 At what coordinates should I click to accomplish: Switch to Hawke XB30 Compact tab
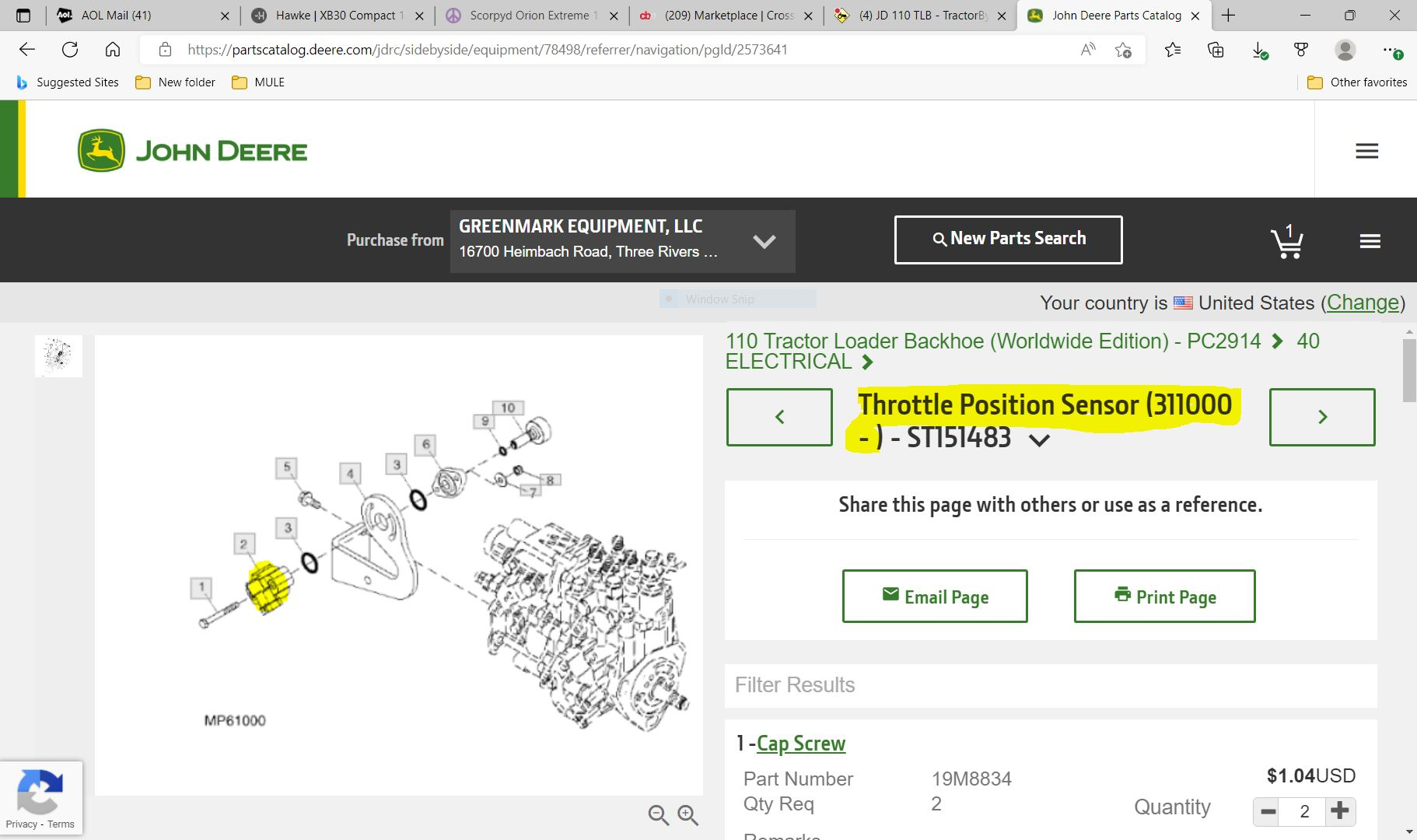[338, 16]
